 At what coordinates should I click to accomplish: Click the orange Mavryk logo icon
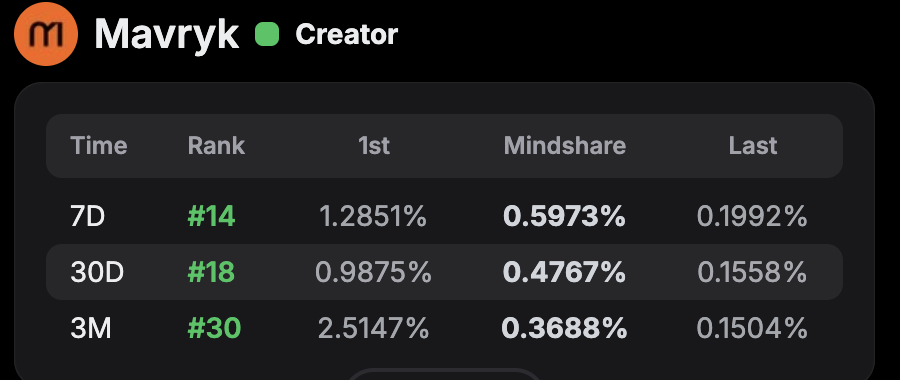click(x=46, y=34)
